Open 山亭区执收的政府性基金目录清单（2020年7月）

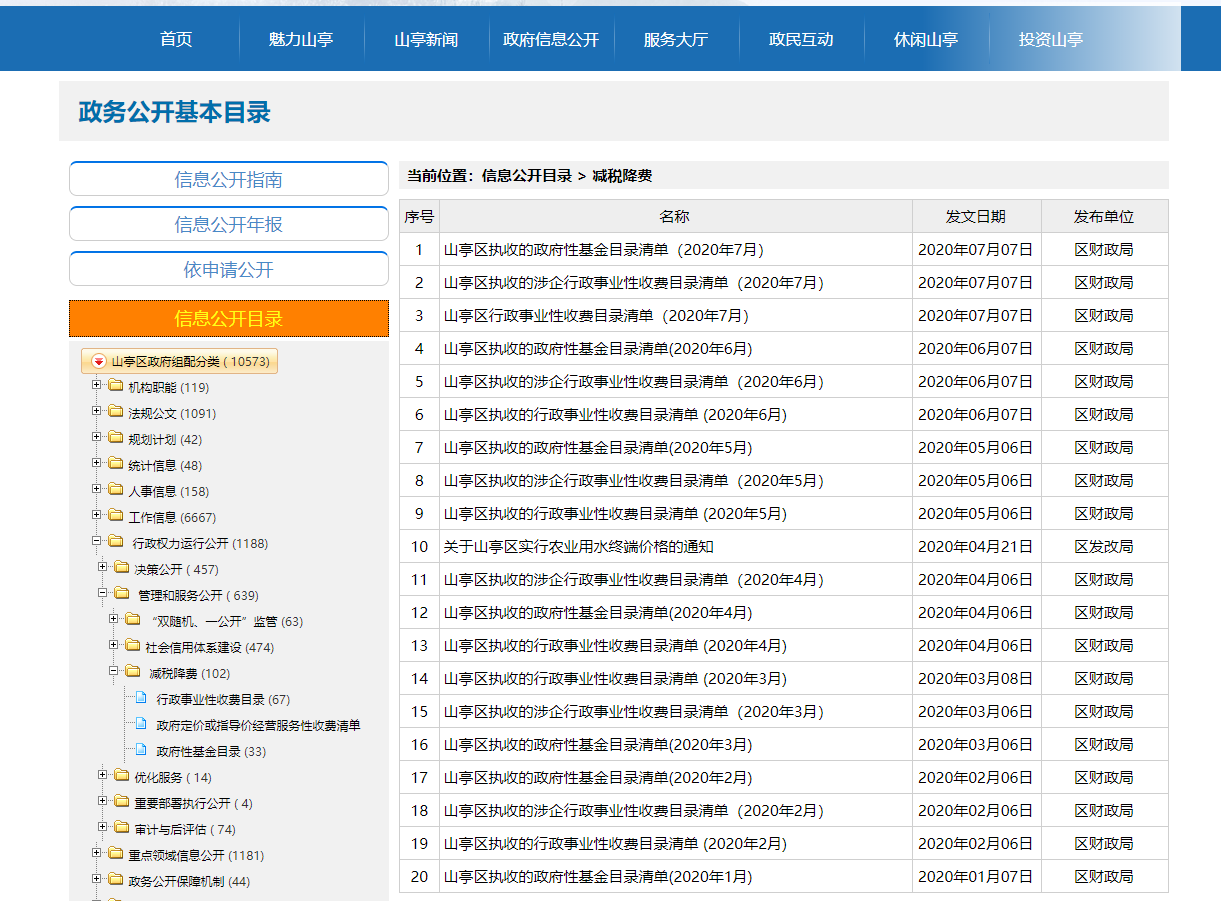tap(604, 250)
